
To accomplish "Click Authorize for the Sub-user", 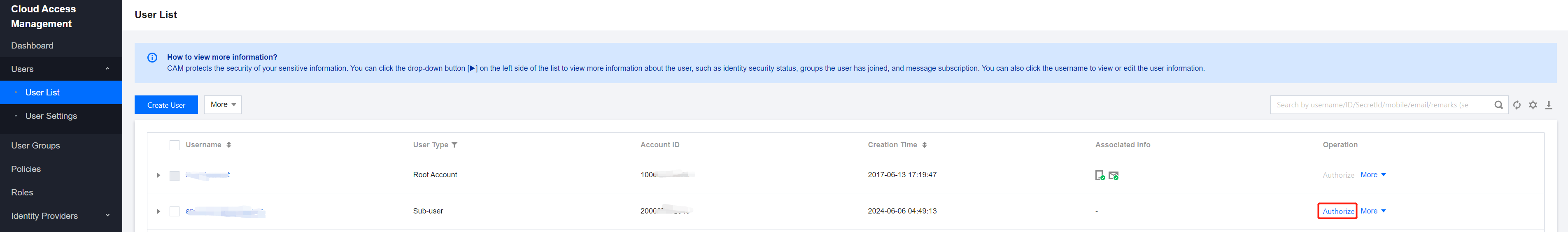I will point(1338,211).
